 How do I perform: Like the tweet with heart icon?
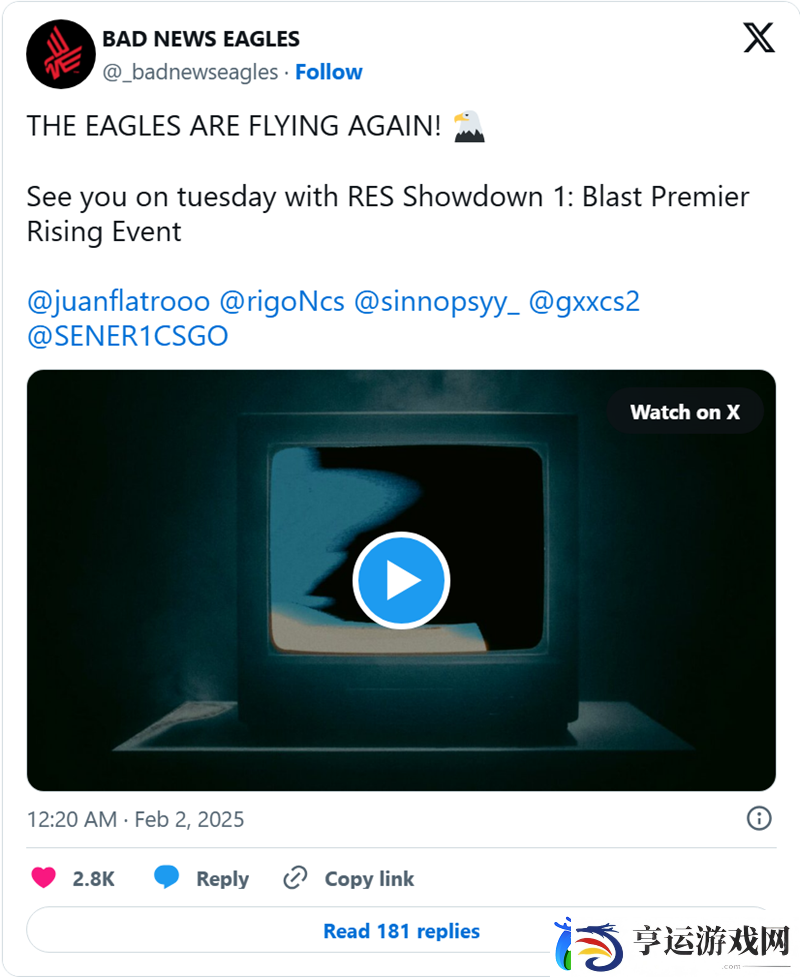click(44, 877)
